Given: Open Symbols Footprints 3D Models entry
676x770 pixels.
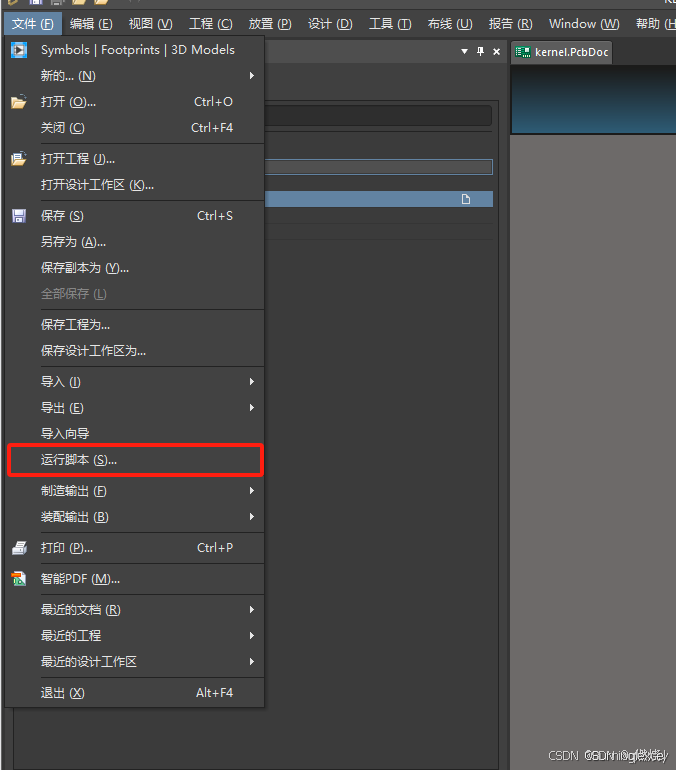Looking at the screenshot, I should click(x=135, y=50).
